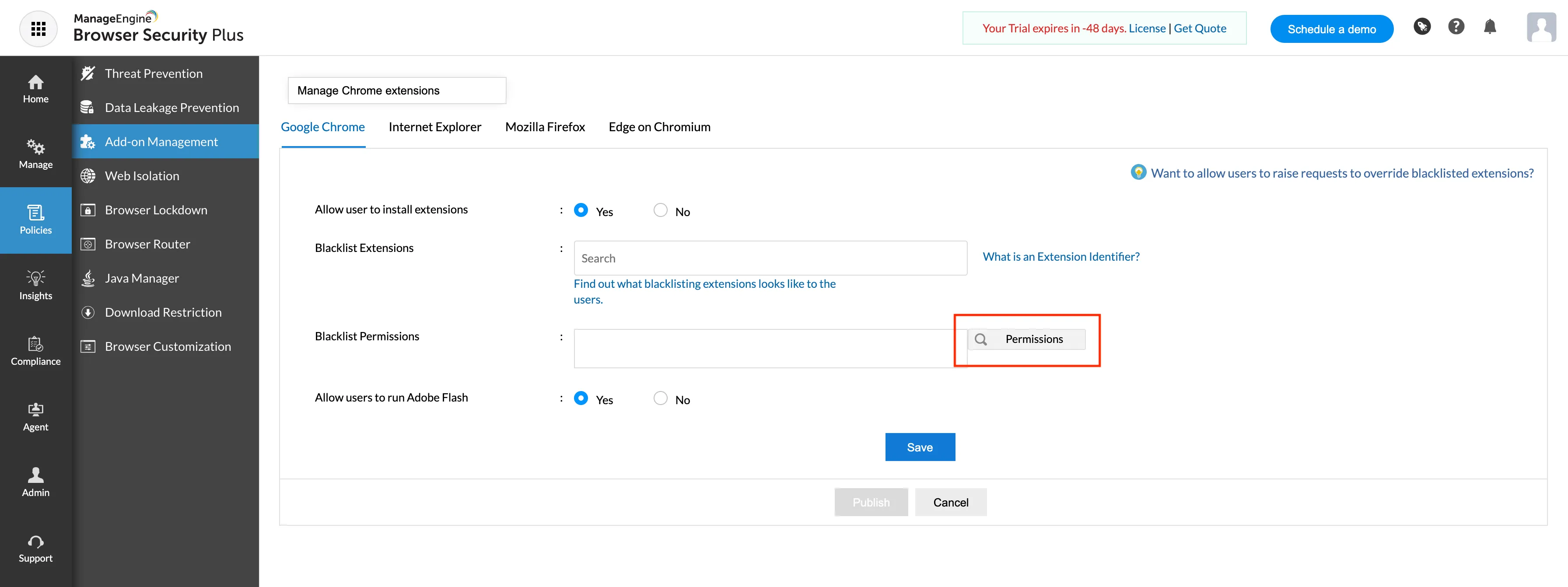Open the apps grid launcher icon
The height and width of the screenshot is (587, 1568).
tap(38, 28)
